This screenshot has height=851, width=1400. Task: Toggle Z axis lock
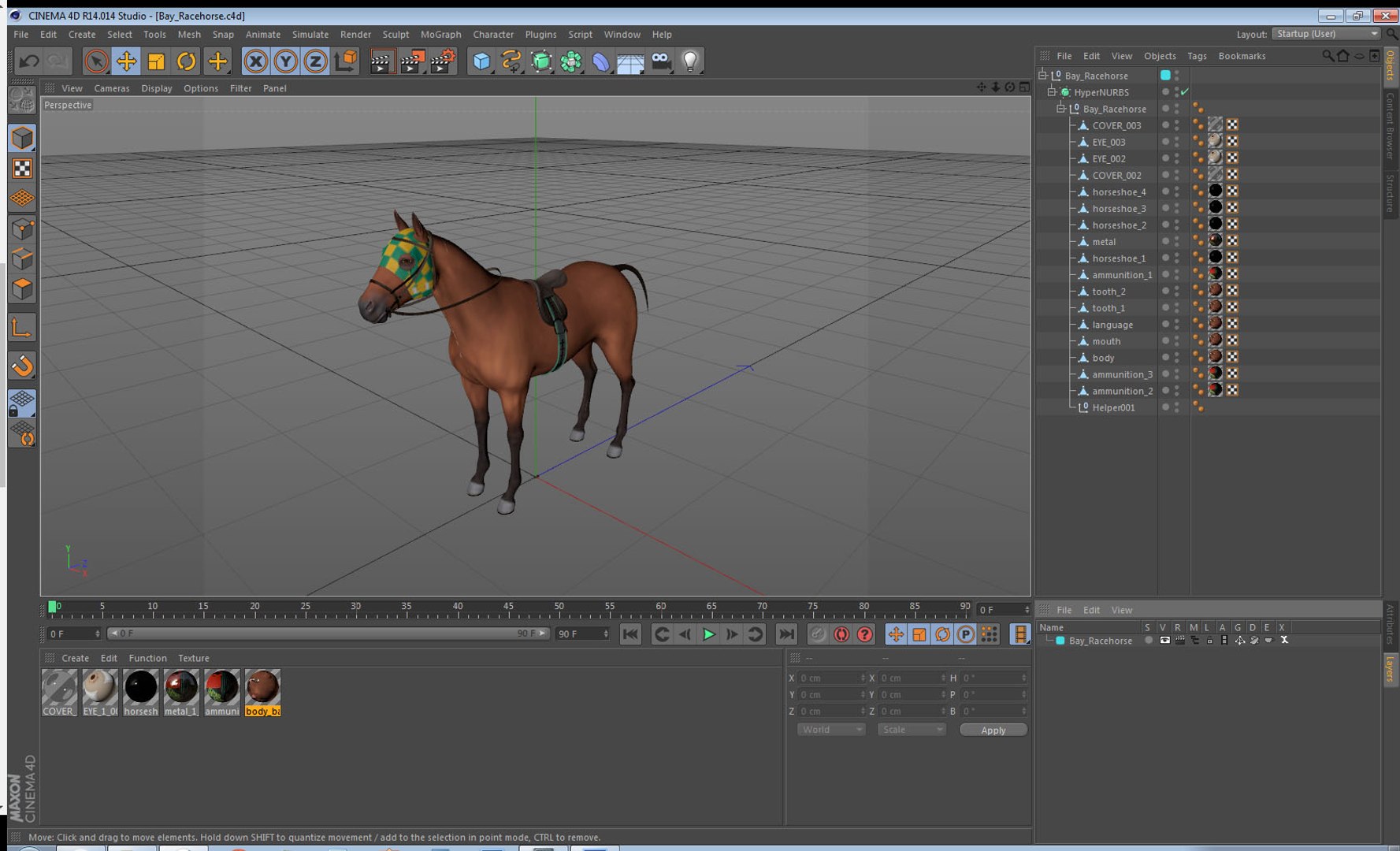tap(315, 61)
